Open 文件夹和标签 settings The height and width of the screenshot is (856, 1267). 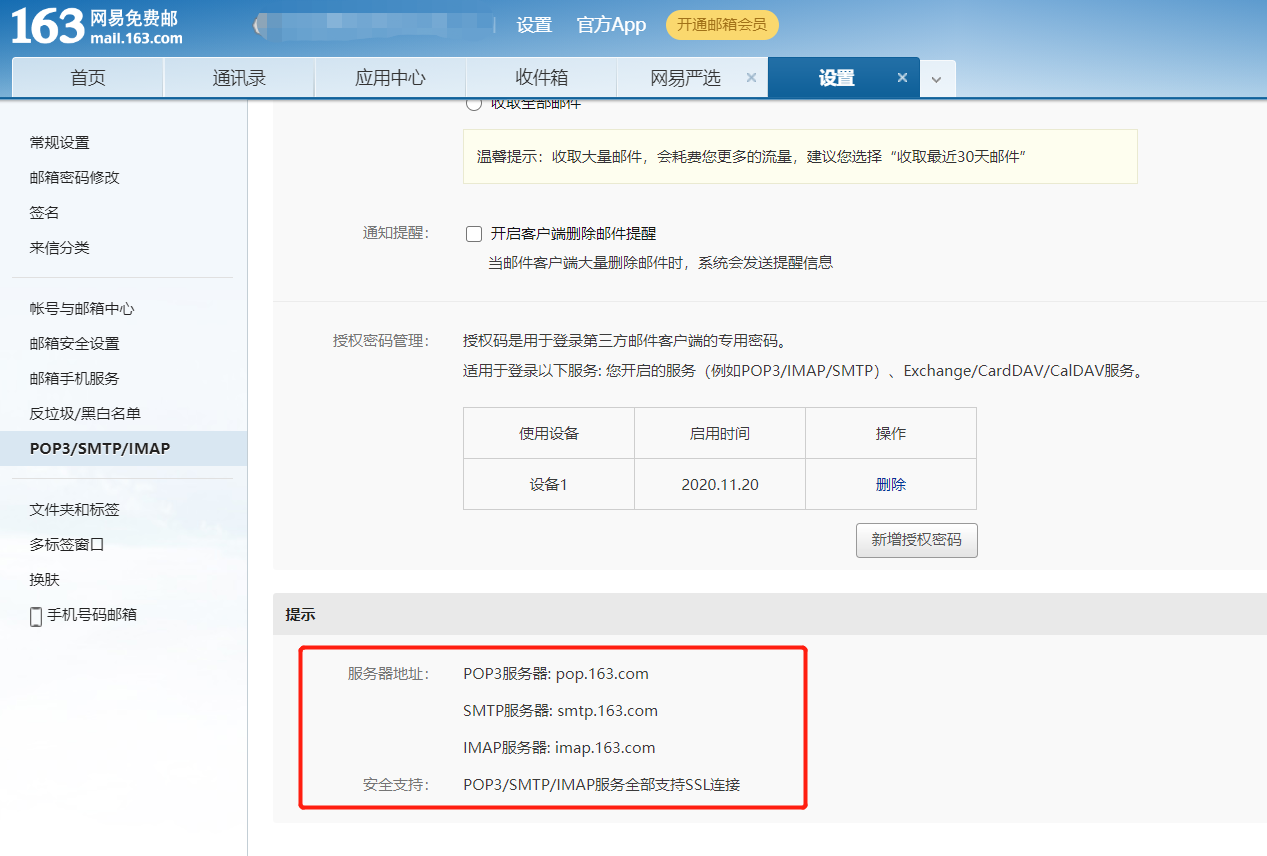(75, 510)
